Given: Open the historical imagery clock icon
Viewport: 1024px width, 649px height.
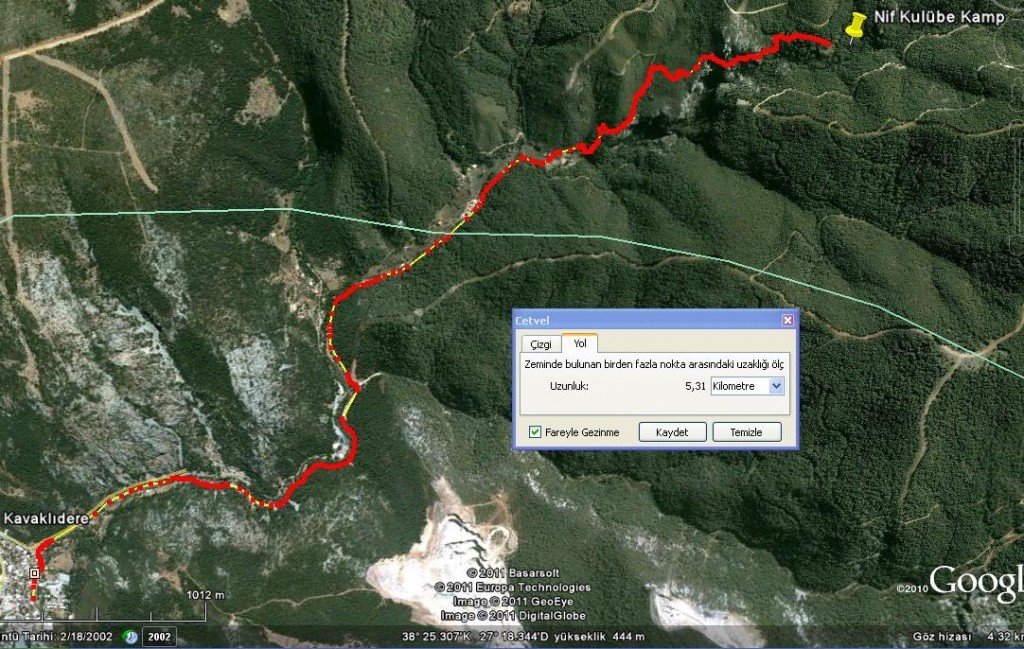Looking at the screenshot, I should (x=131, y=637).
